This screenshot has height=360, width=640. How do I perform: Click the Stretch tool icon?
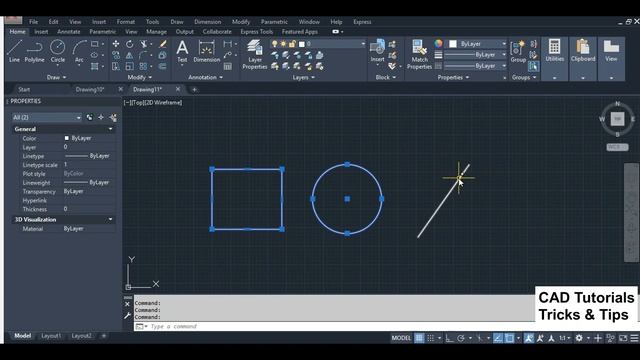pyautogui.click(x=116, y=66)
